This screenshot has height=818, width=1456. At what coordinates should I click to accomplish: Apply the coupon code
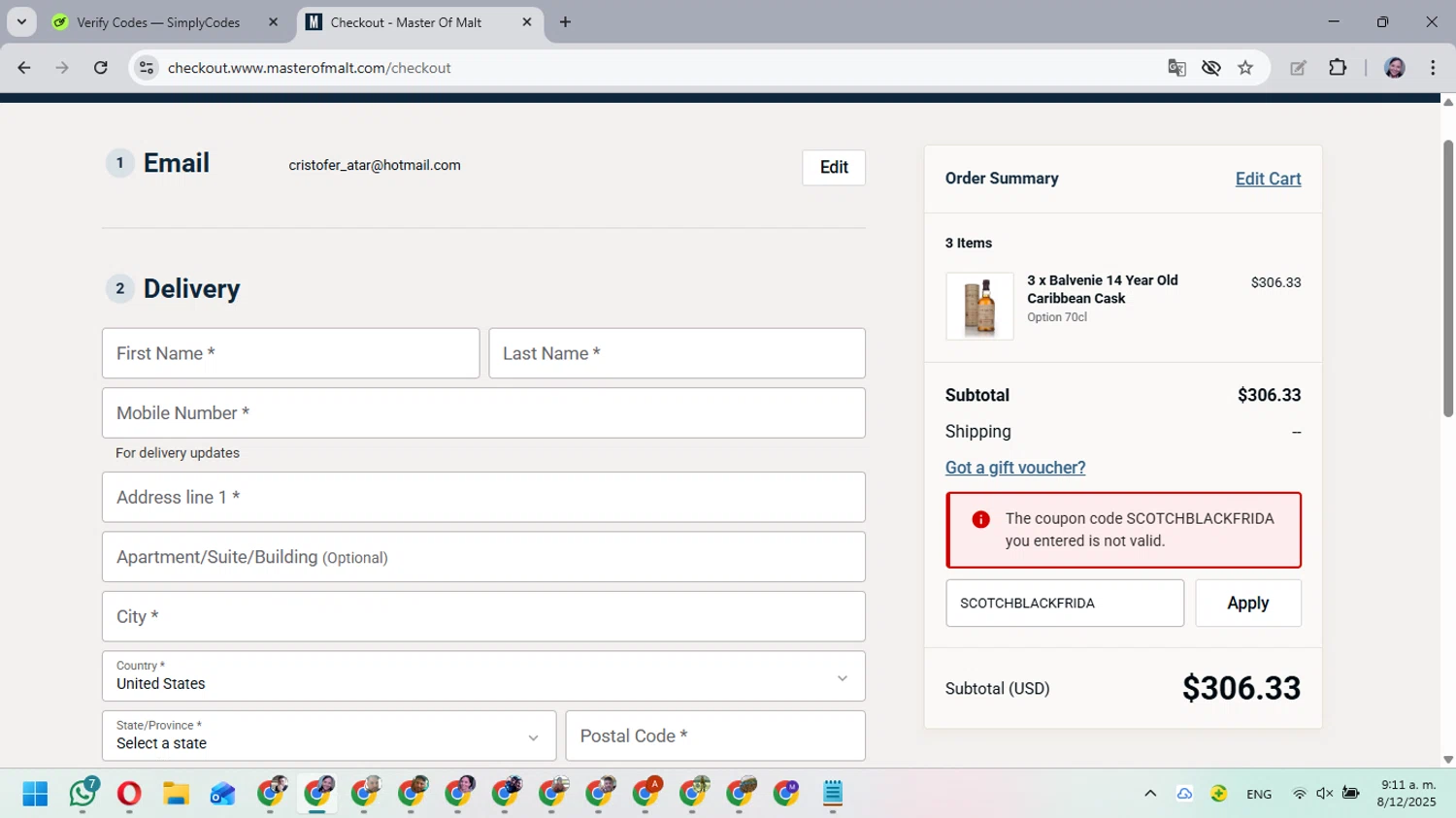click(1248, 604)
